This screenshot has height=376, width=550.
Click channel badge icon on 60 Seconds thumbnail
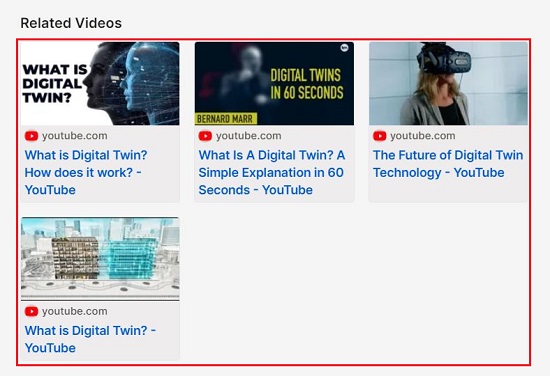click(344, 48)
